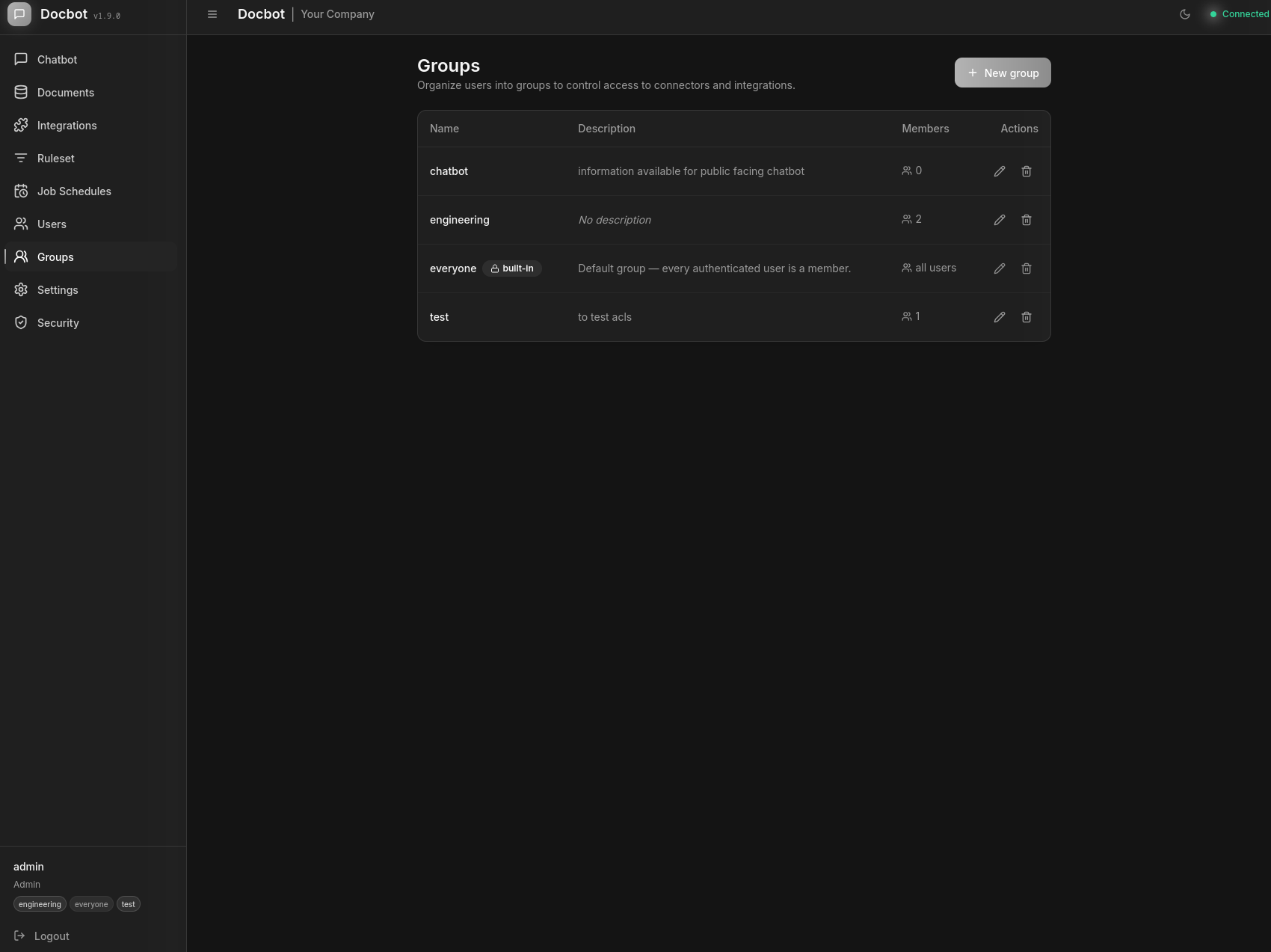Click the test group name
This screenshot has height=952, width=1271.
tap(439, 317)
